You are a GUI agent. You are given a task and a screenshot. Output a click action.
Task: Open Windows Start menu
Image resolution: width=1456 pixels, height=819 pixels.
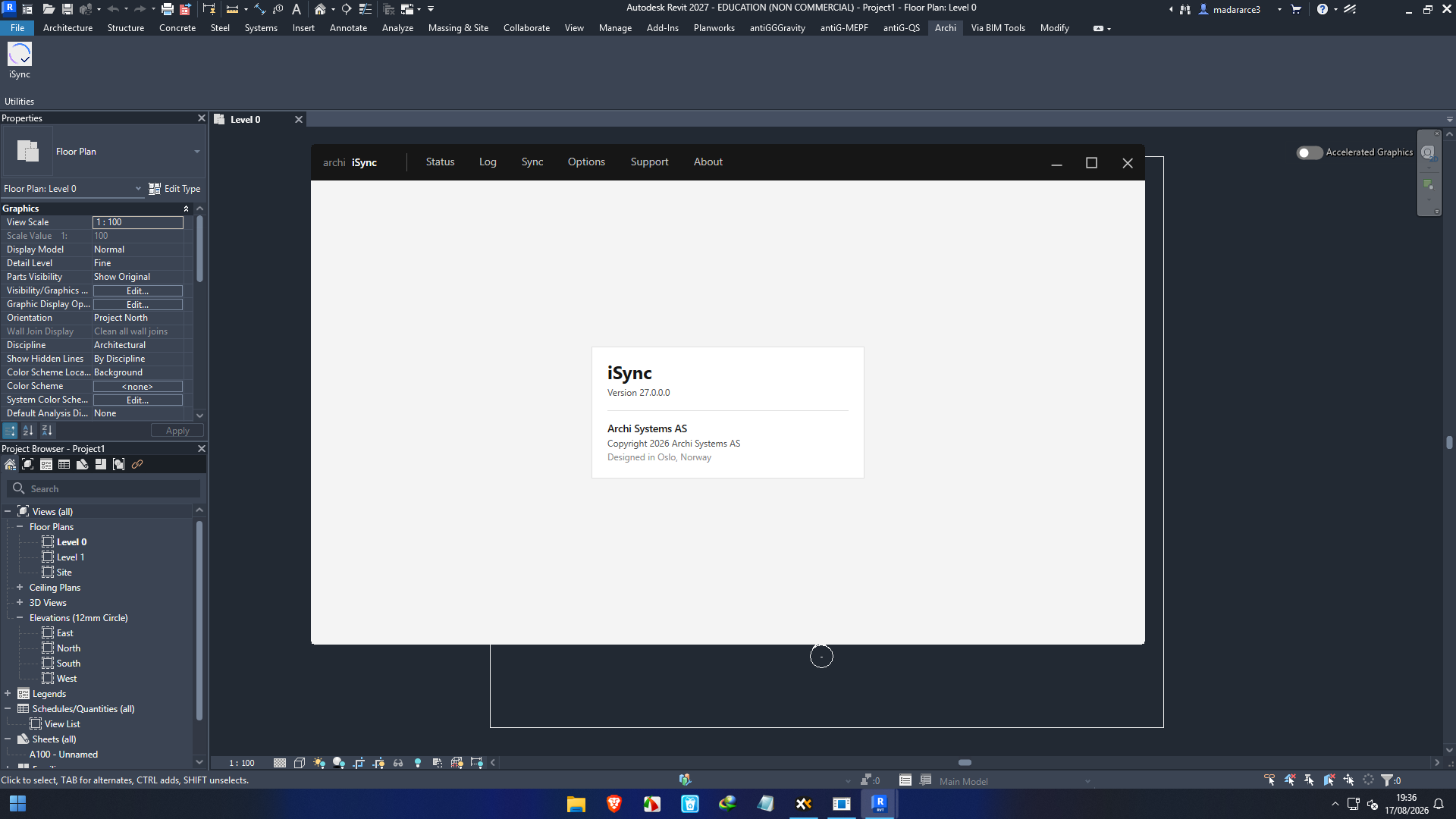(17, 804)
